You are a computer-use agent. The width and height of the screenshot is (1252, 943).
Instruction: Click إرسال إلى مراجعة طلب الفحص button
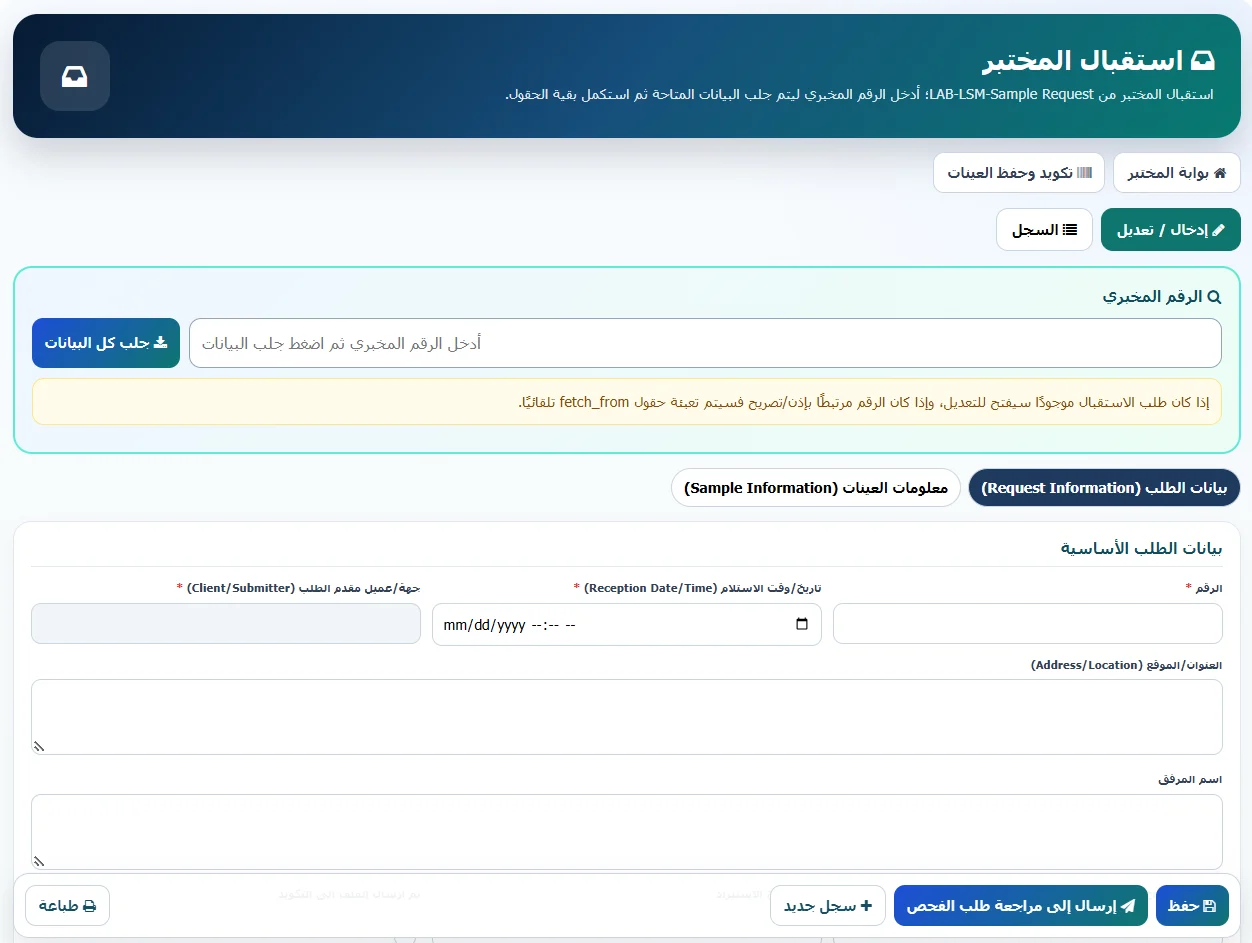click(x=1021, y=906)
